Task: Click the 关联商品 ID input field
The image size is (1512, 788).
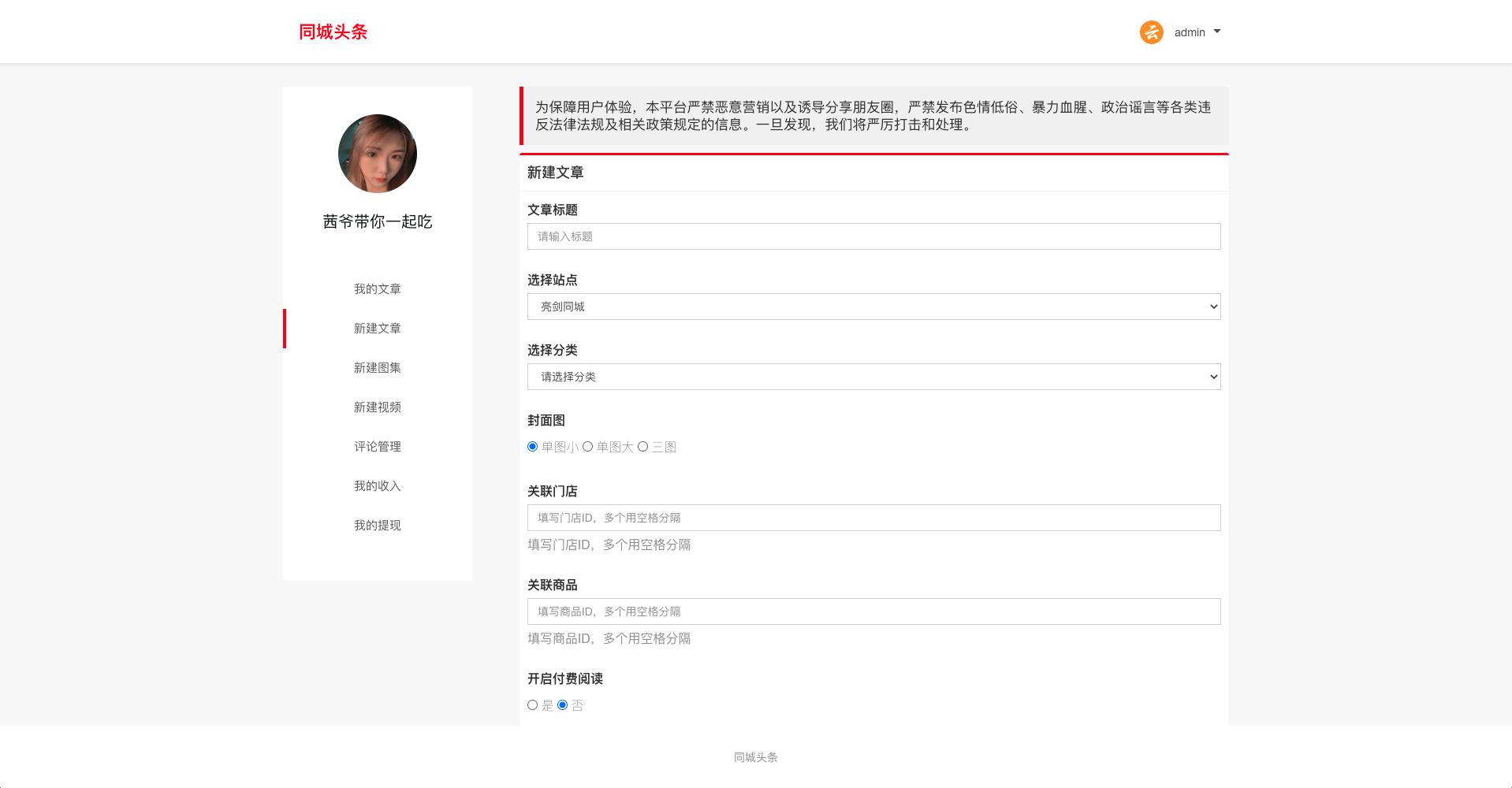Action: click(873, 611)
